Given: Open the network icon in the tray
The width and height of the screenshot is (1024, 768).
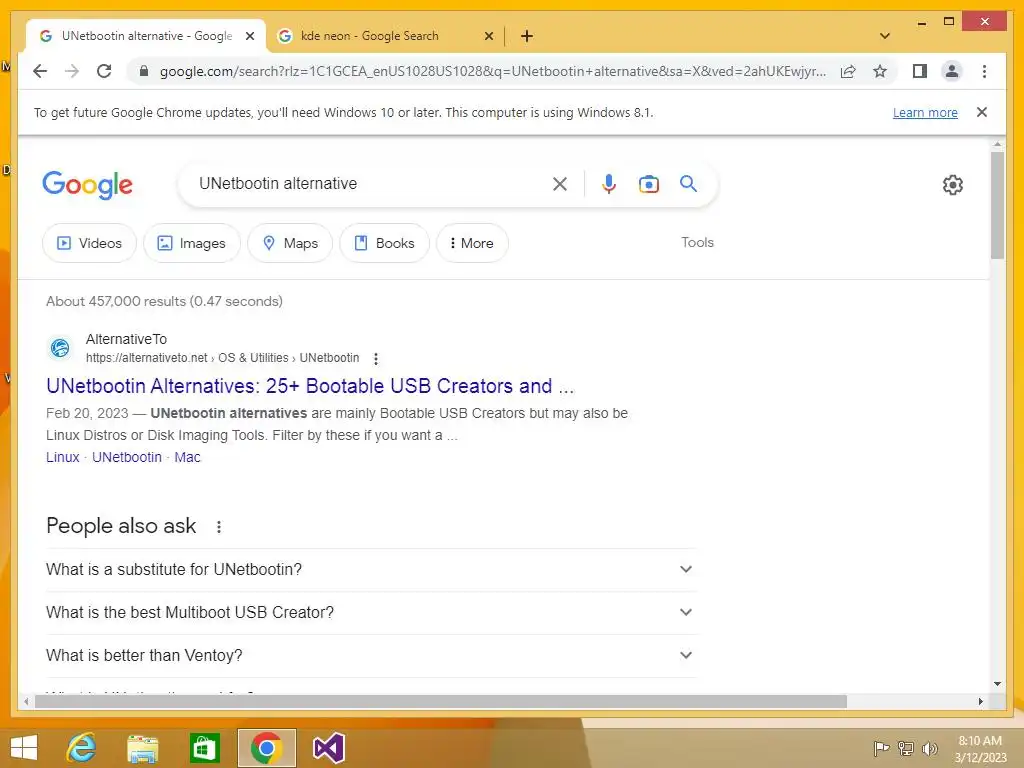Looking at the screenshot, I should pos(906,748).
